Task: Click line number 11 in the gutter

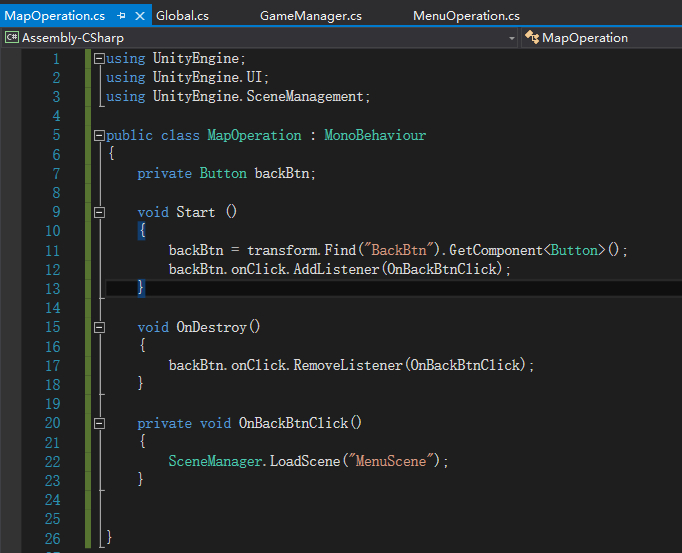Action: pyautogui.click(x=52, y=250)
